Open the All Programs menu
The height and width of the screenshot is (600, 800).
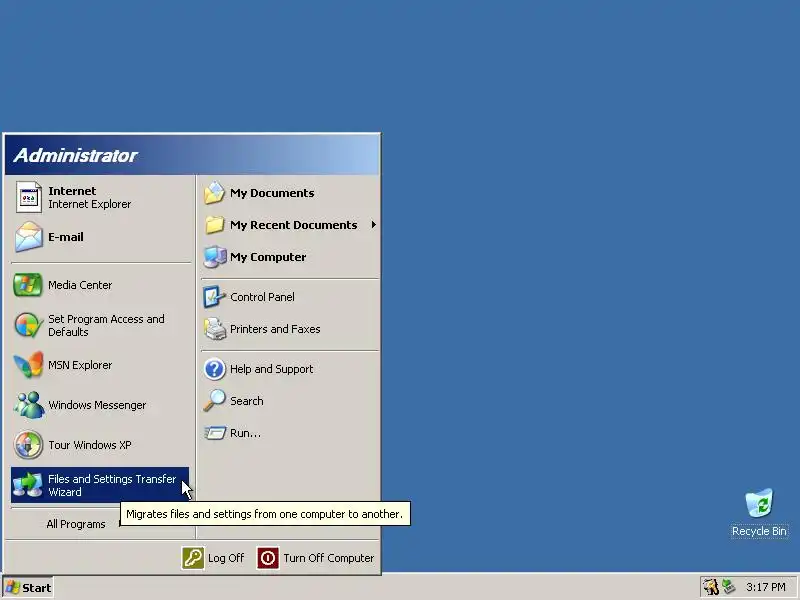[x=76, y=524]
